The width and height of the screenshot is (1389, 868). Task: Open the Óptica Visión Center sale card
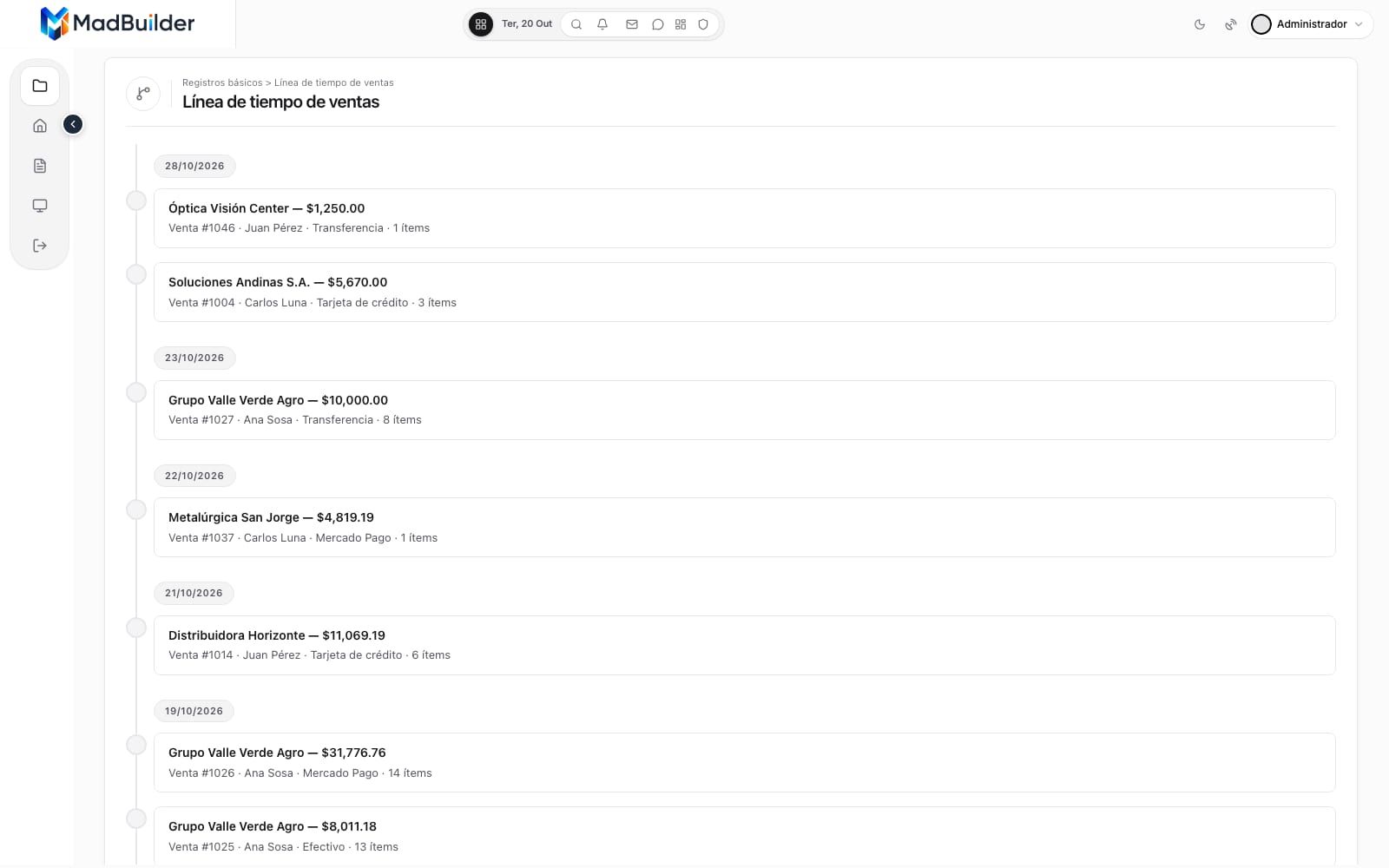click(744, 218)
